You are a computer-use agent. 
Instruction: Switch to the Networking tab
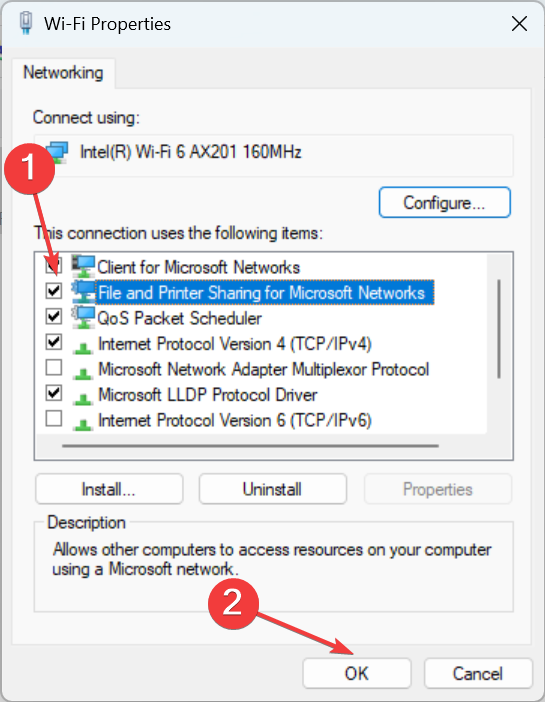[63, 73]
